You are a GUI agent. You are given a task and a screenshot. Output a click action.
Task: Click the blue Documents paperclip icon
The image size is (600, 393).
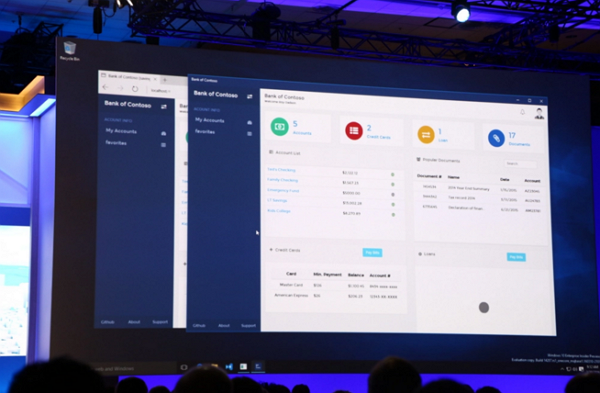pyautogui.click(x=496, y=138)
